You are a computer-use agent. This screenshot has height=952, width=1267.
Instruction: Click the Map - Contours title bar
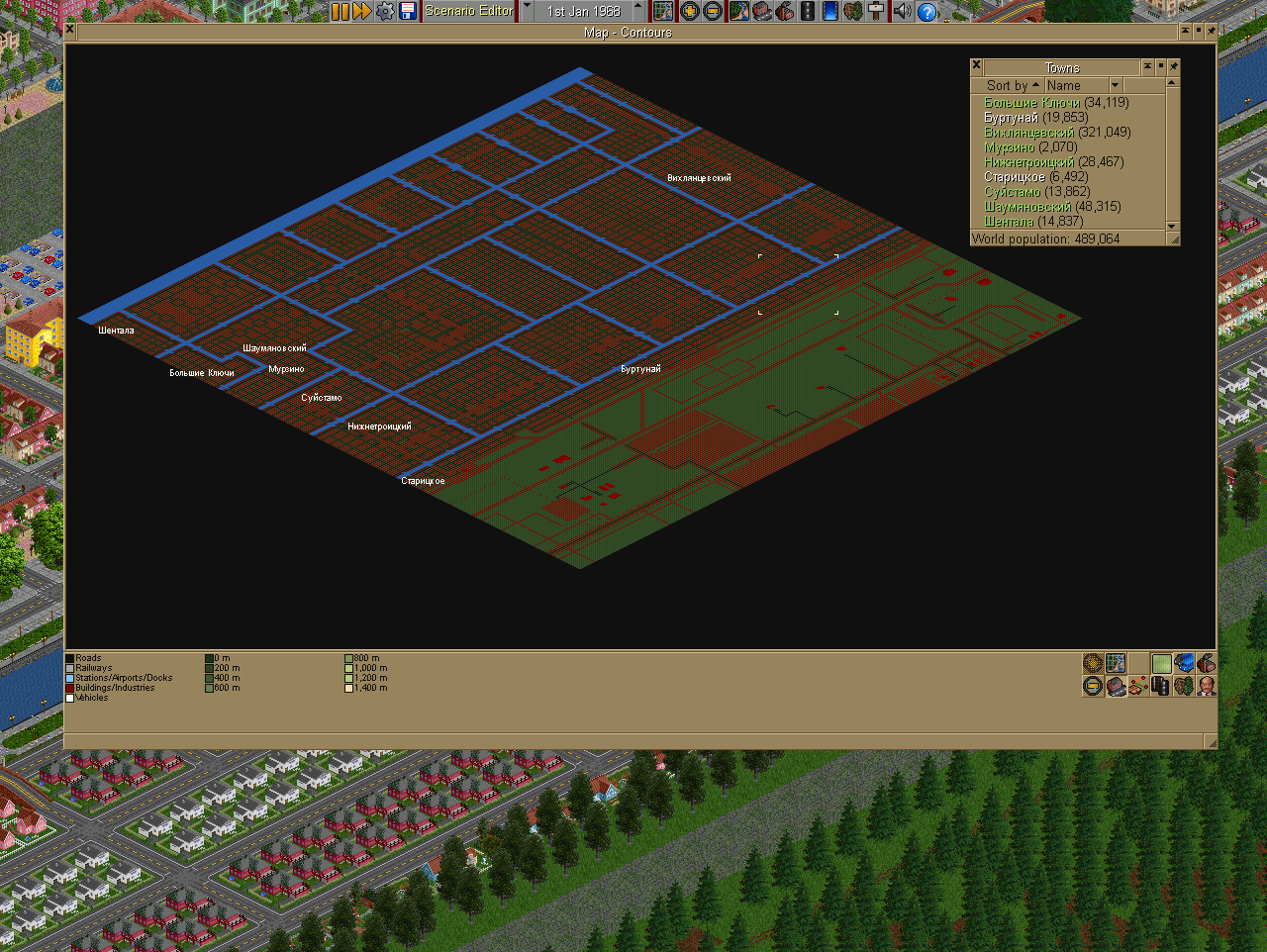click(x=628, y=32)
